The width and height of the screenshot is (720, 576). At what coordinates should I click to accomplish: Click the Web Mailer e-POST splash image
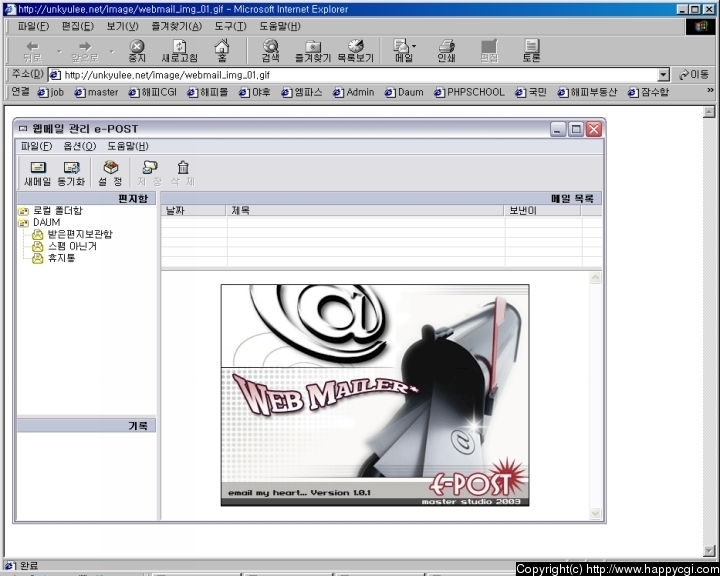(x=375, y=395)
